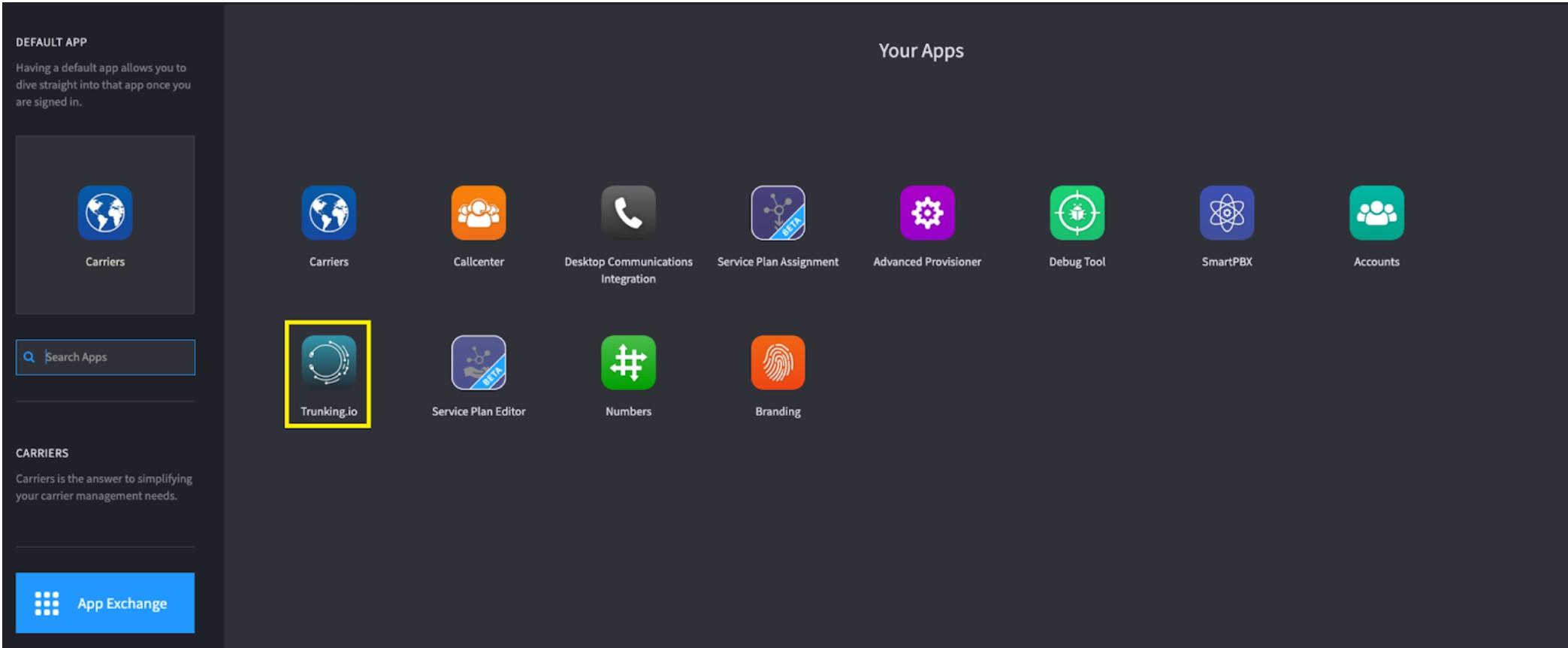Click the magnifier icon in search box
The height and width of the screenshot is (648, 1568).
(x=29, y=357)
